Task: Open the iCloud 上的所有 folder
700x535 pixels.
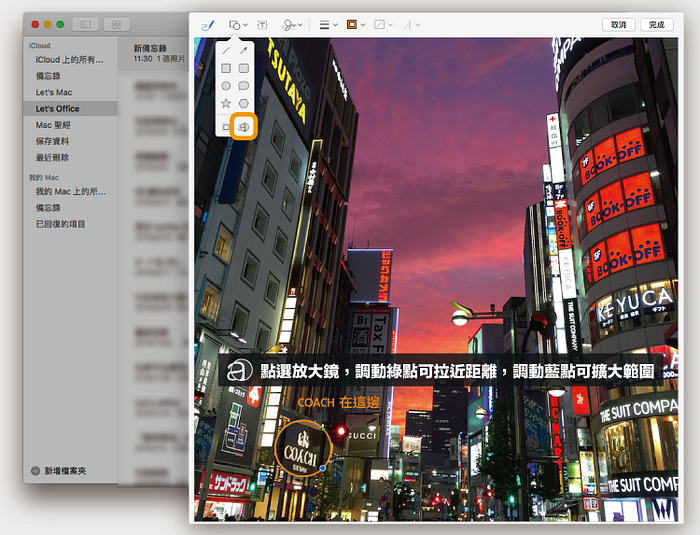Action: pos(71,59)
